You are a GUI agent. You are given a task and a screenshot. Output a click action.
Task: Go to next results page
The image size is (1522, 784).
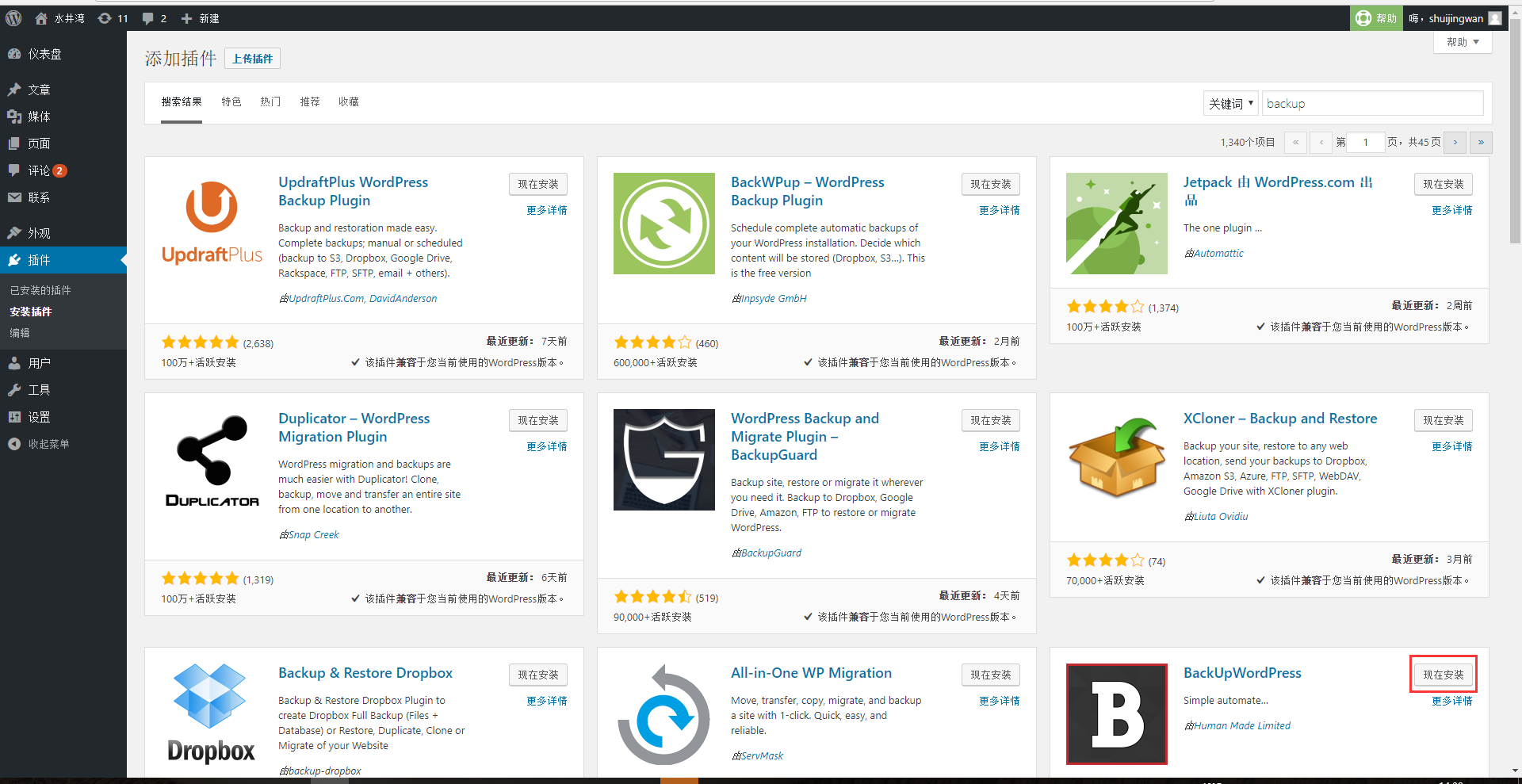[x=1455, y=143]
